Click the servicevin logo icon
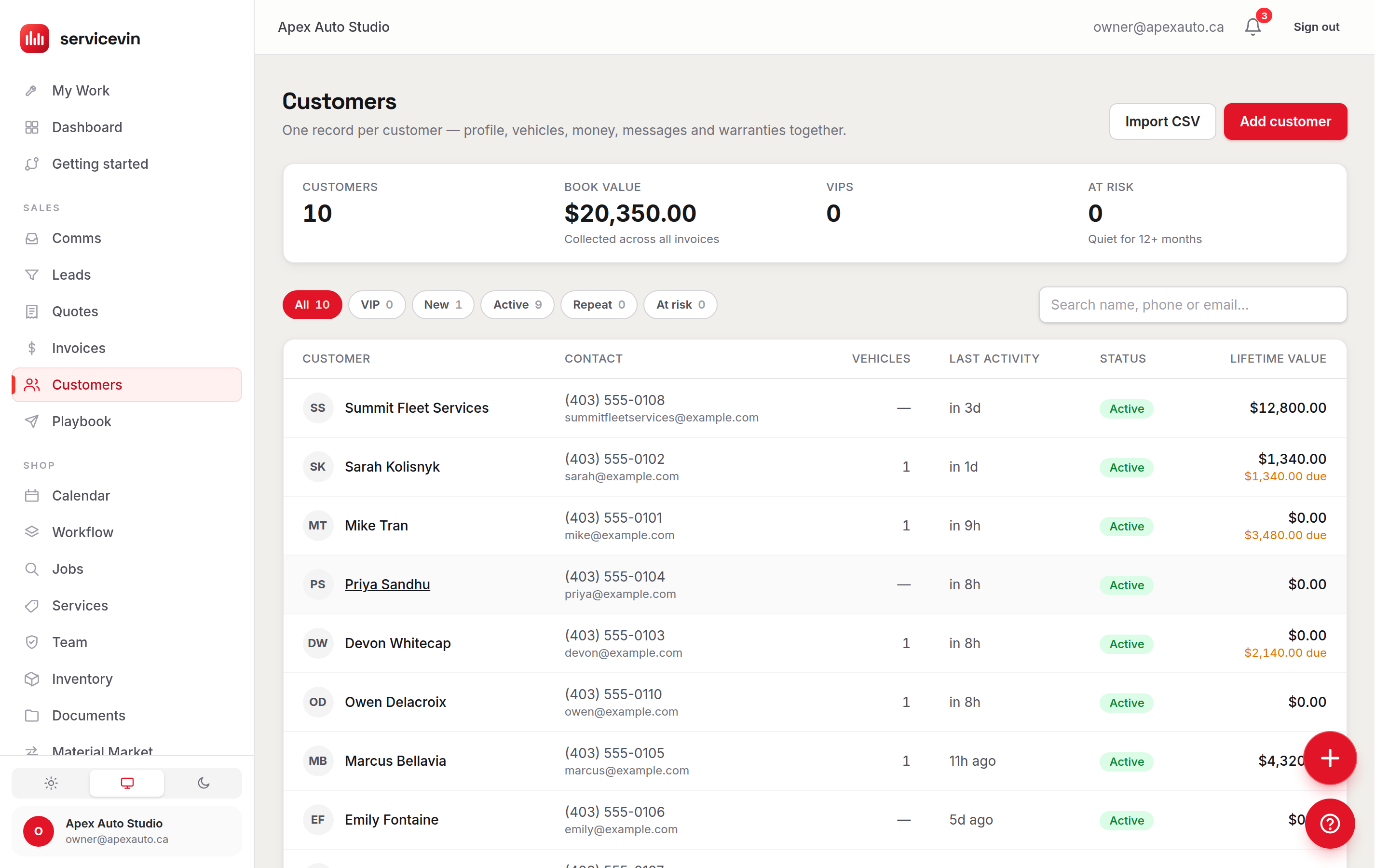 (x=34, y=39)
